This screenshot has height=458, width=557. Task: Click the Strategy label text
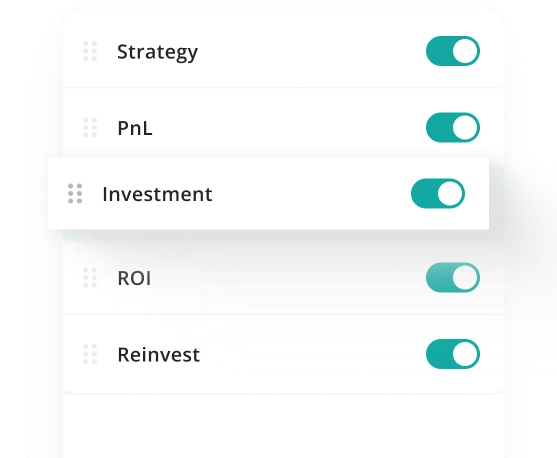click(x=157, y=53)
